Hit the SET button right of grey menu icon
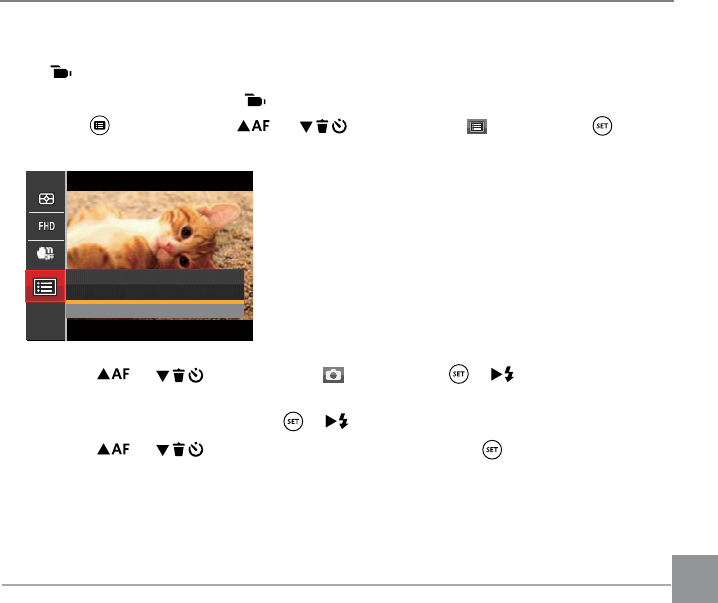Viewport: 718px width, 603px height. point(602,126)
